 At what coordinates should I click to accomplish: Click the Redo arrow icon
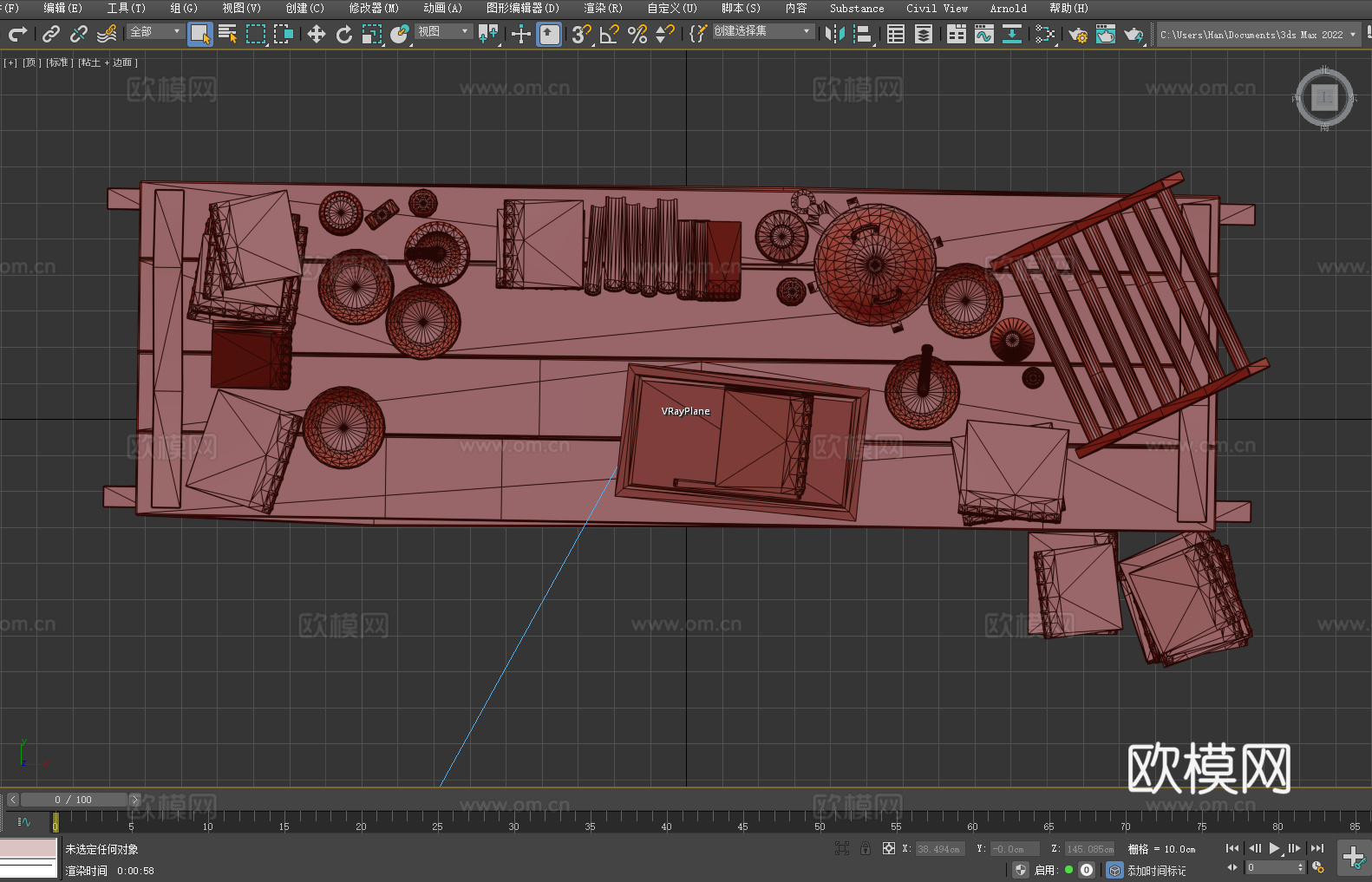[17, 34]
